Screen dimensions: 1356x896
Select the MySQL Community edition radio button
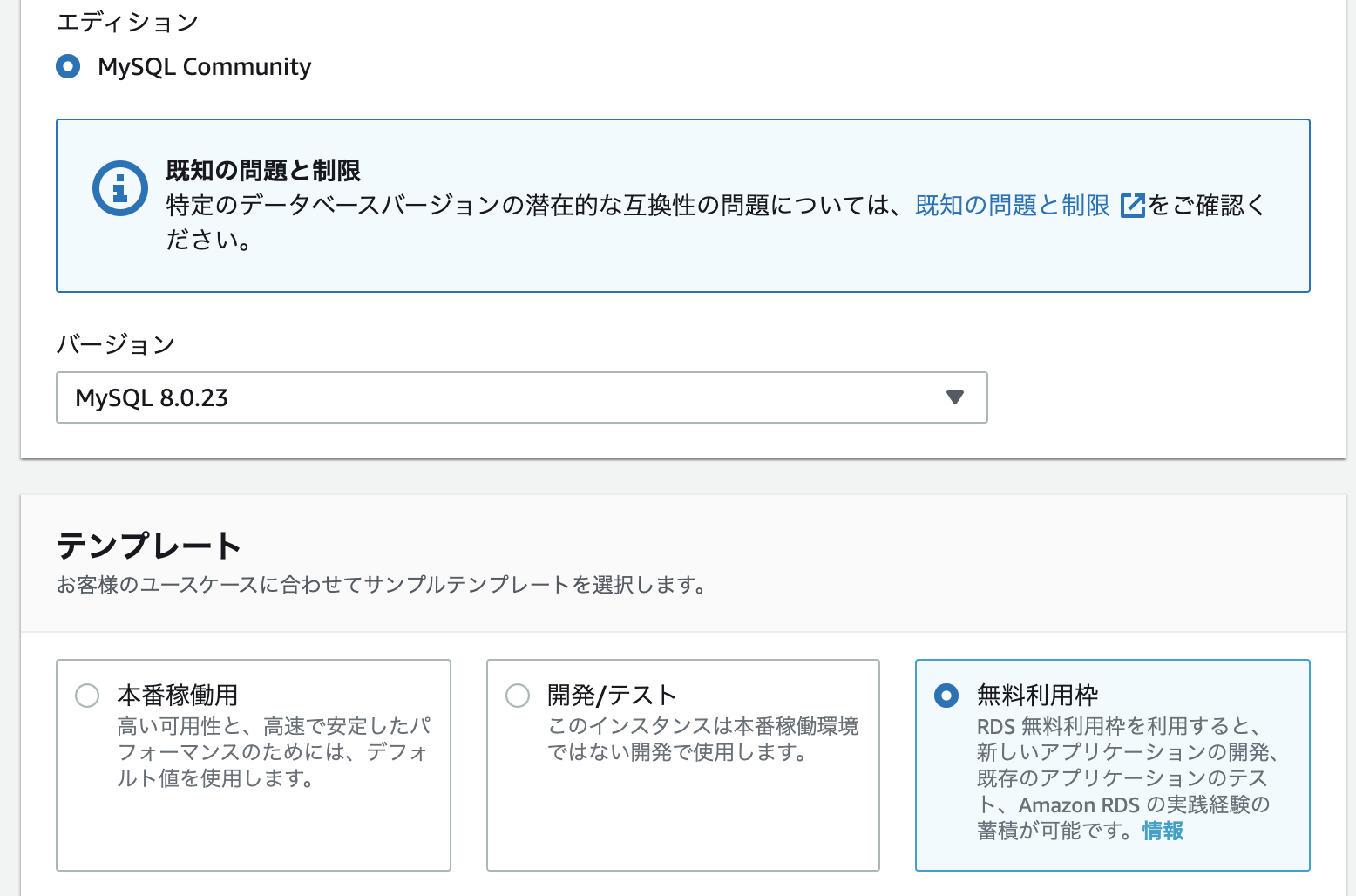tap(68, 66)
